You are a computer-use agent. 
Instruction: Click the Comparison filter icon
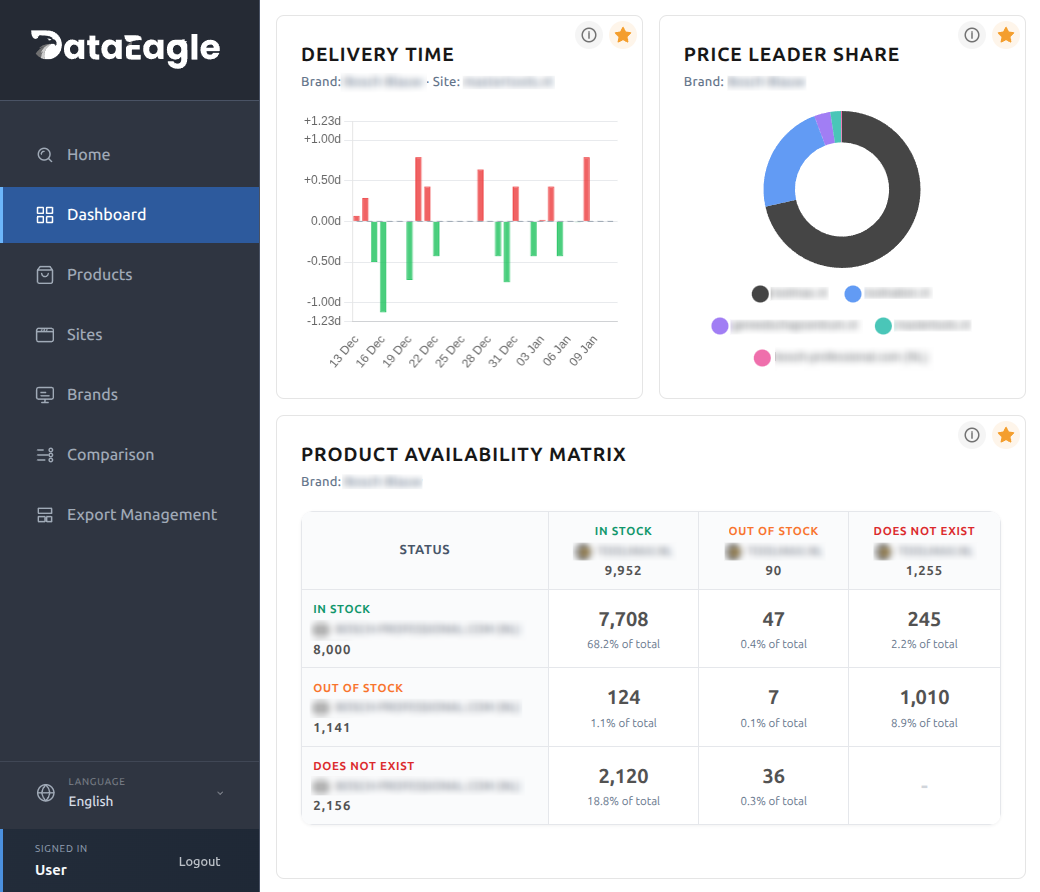point(44,454)
